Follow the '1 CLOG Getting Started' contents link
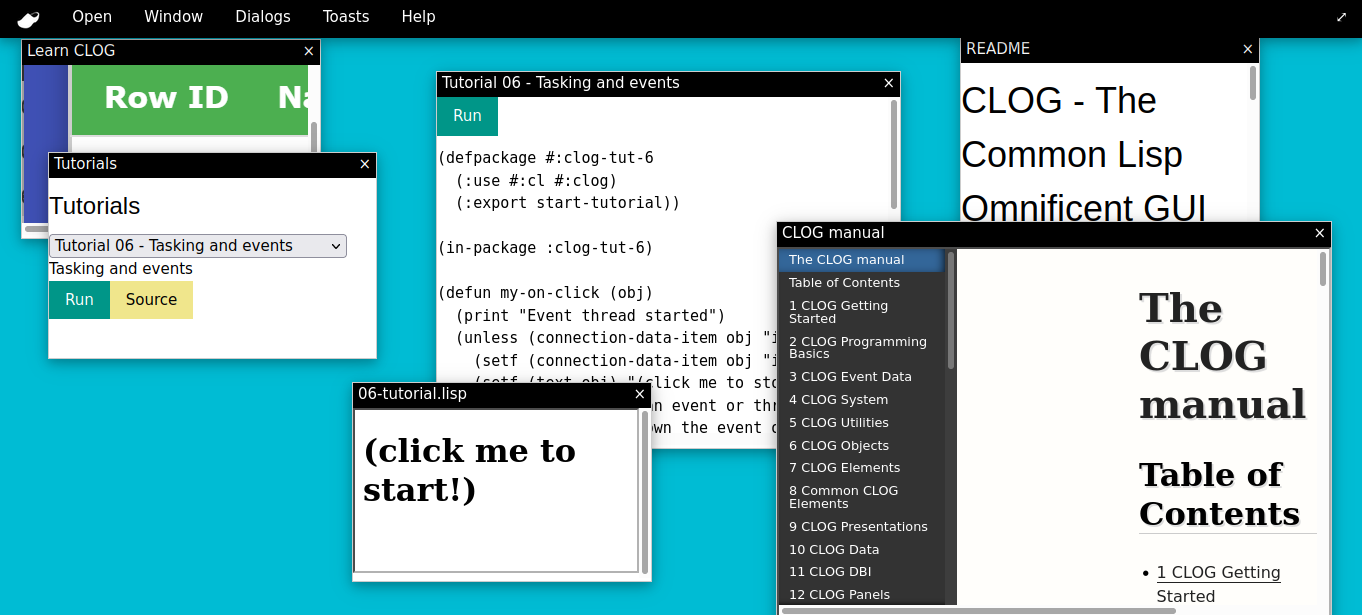 coord(1218,572)
